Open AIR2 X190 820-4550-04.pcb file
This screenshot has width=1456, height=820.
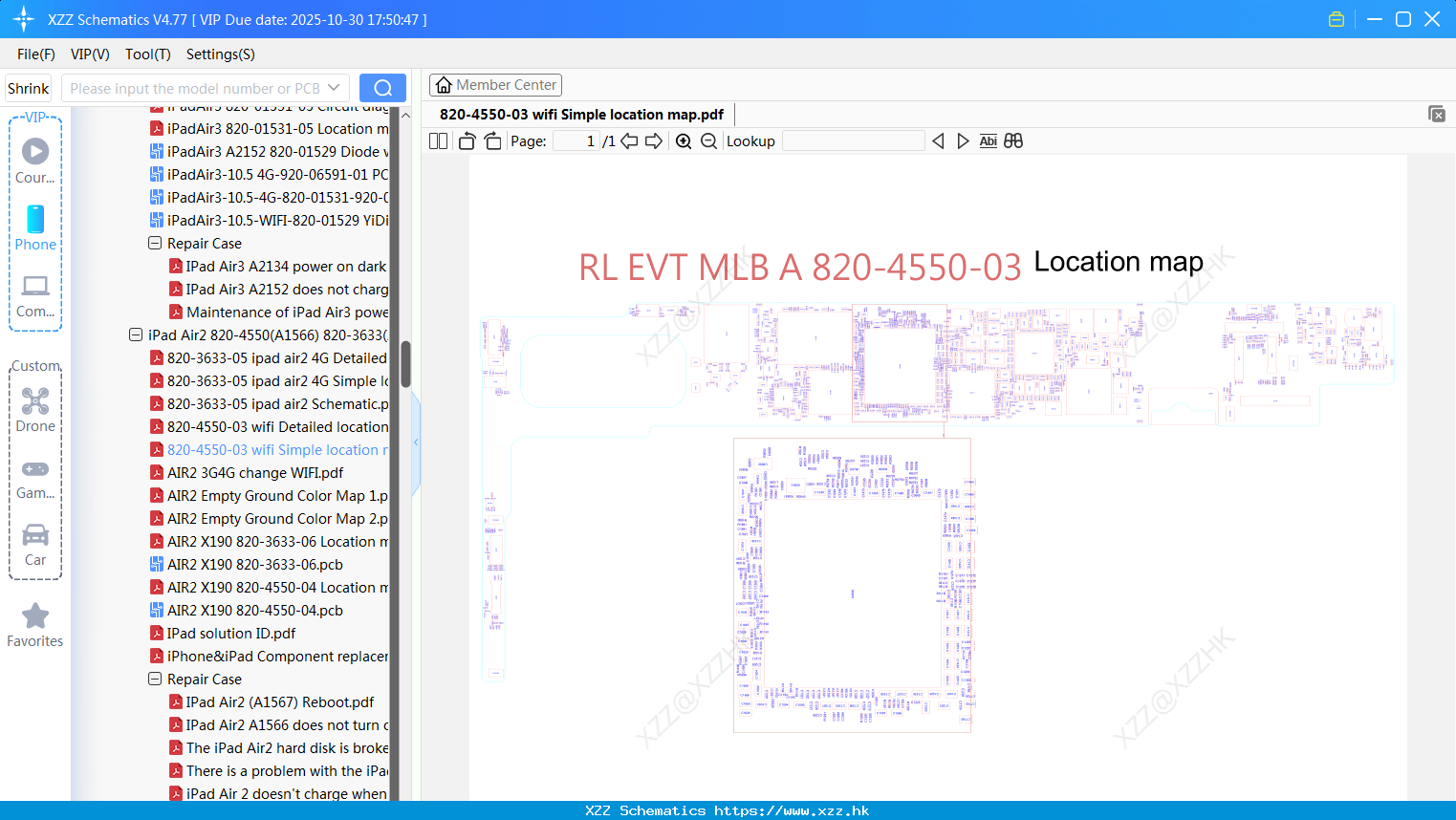click(x=247, y=610)
